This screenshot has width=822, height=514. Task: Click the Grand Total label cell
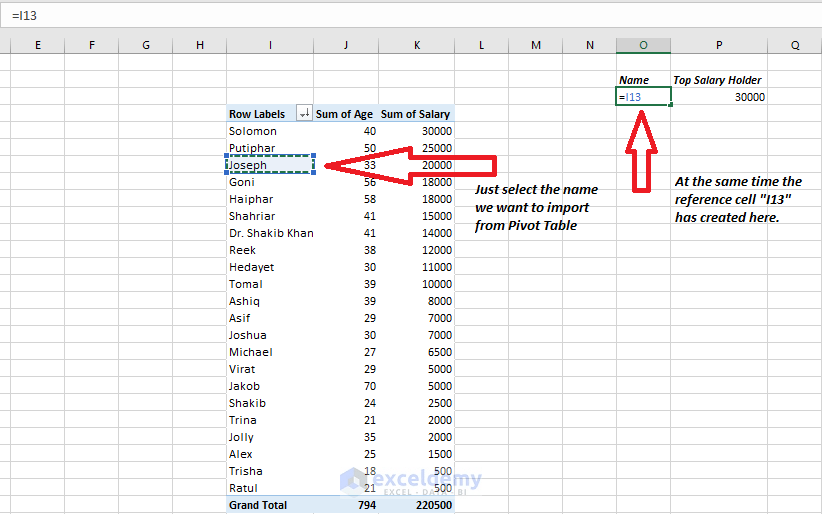[270, 505]
